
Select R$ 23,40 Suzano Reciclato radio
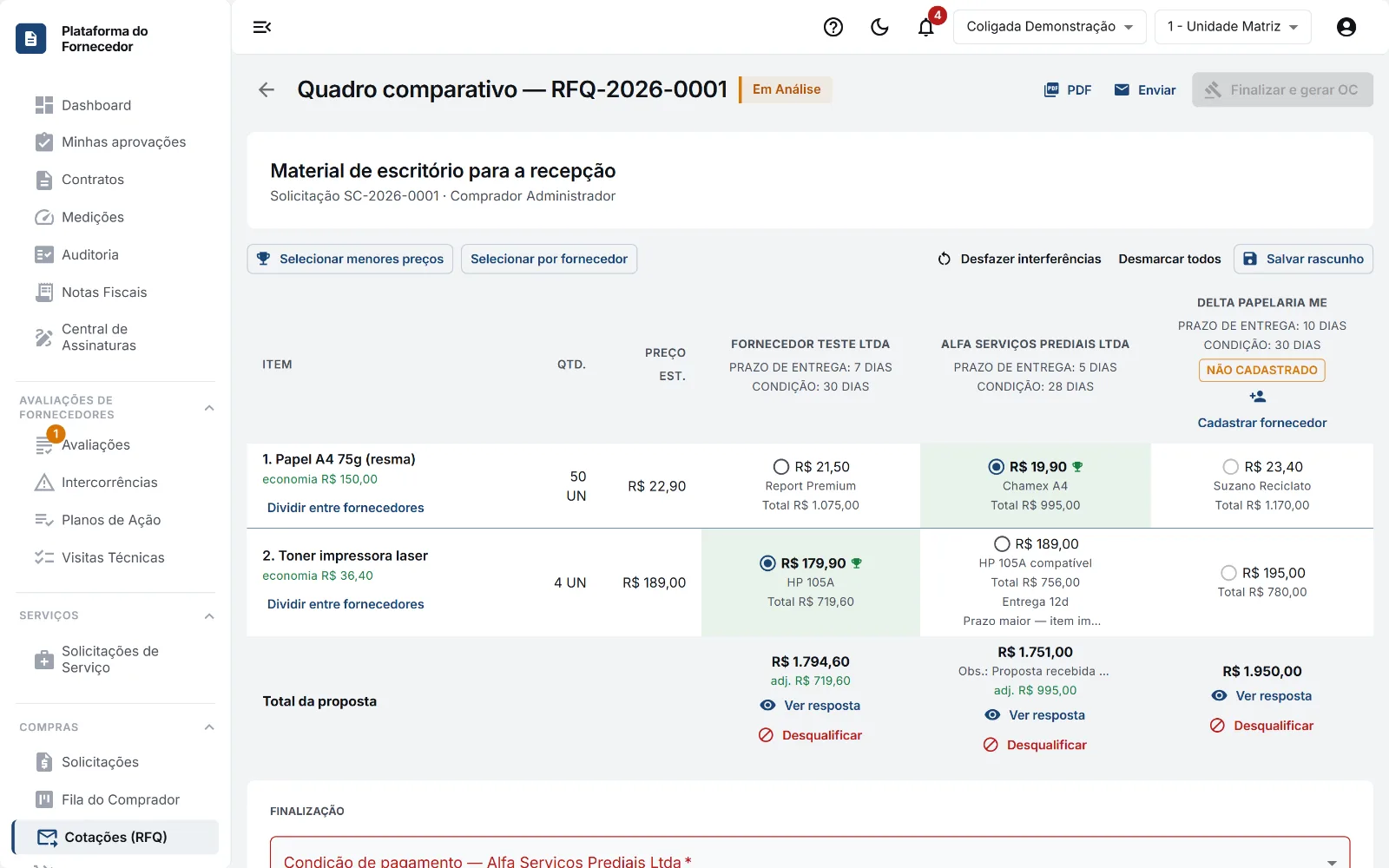click(x=1231, y=467)
